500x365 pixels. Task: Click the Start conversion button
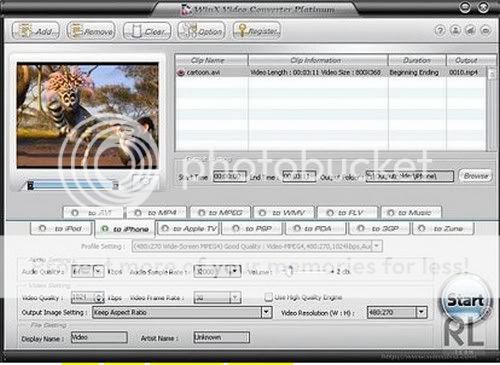(x=465, y=301)
